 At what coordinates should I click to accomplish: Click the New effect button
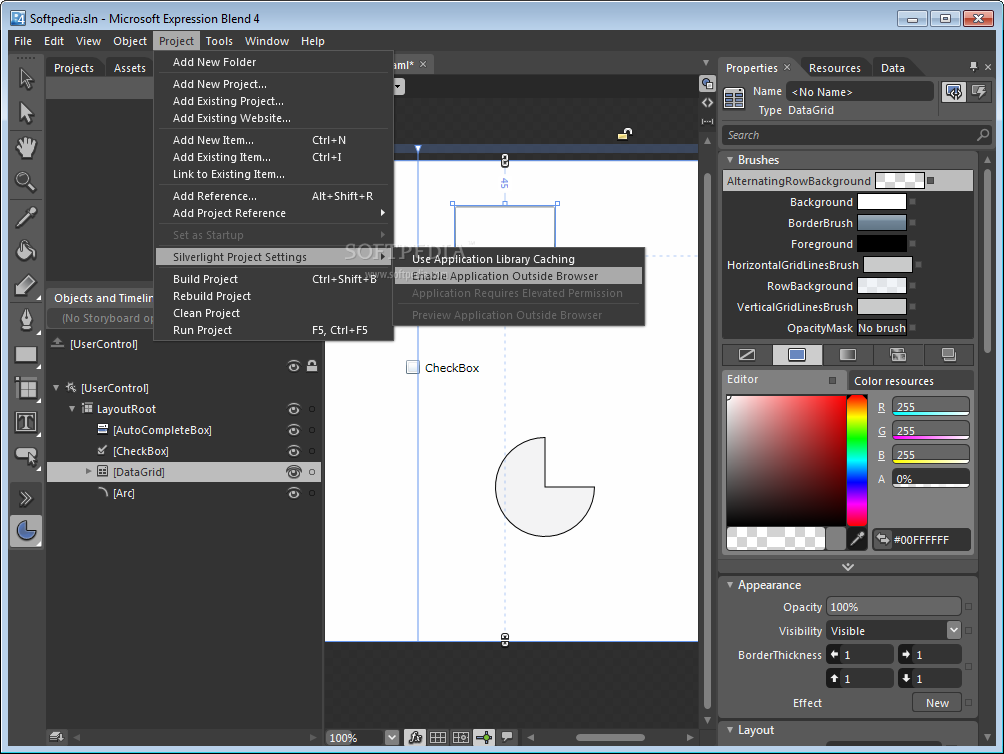click(937, 703)
